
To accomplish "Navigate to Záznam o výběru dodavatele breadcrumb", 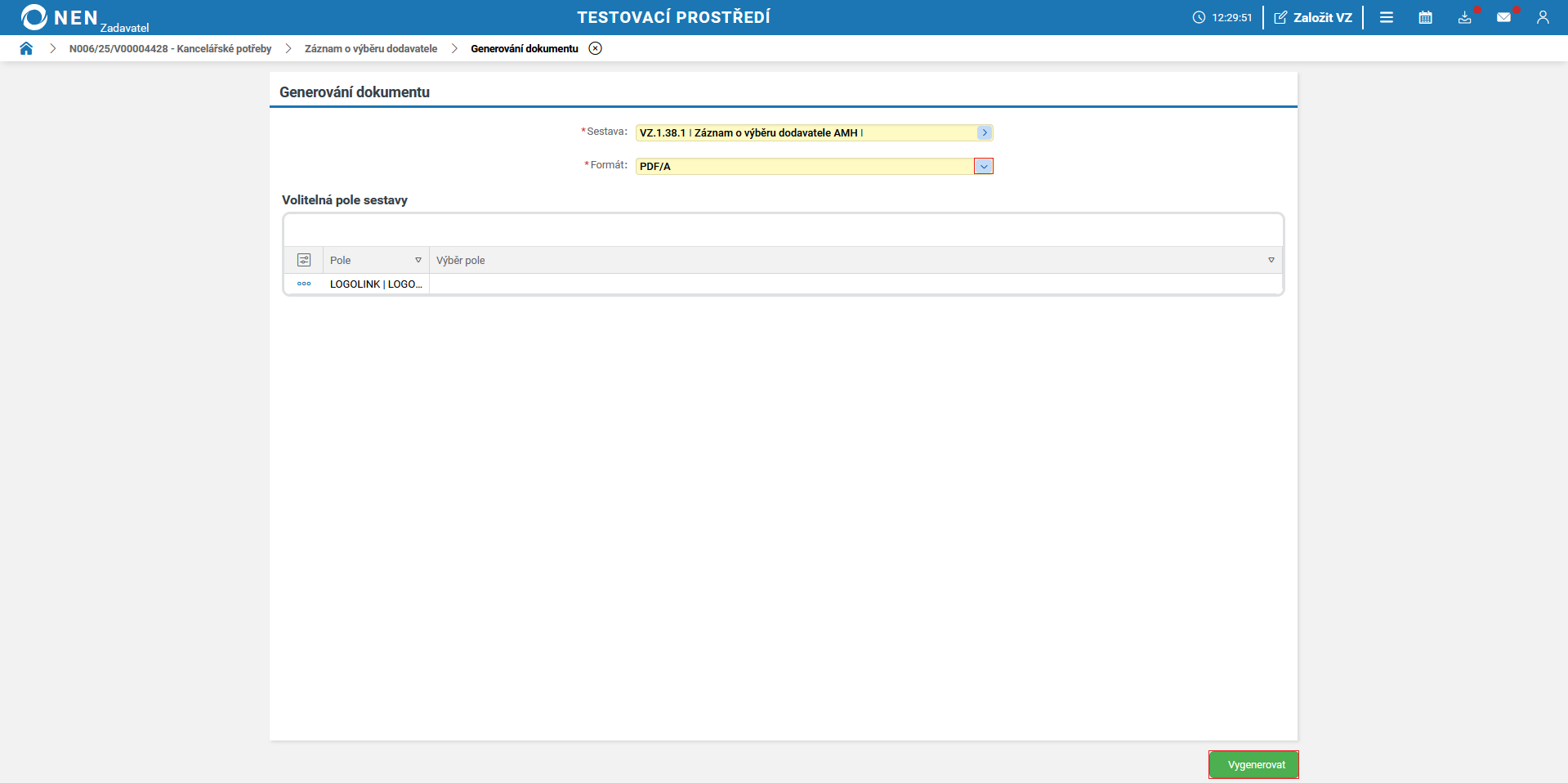I will click(371, 48).
